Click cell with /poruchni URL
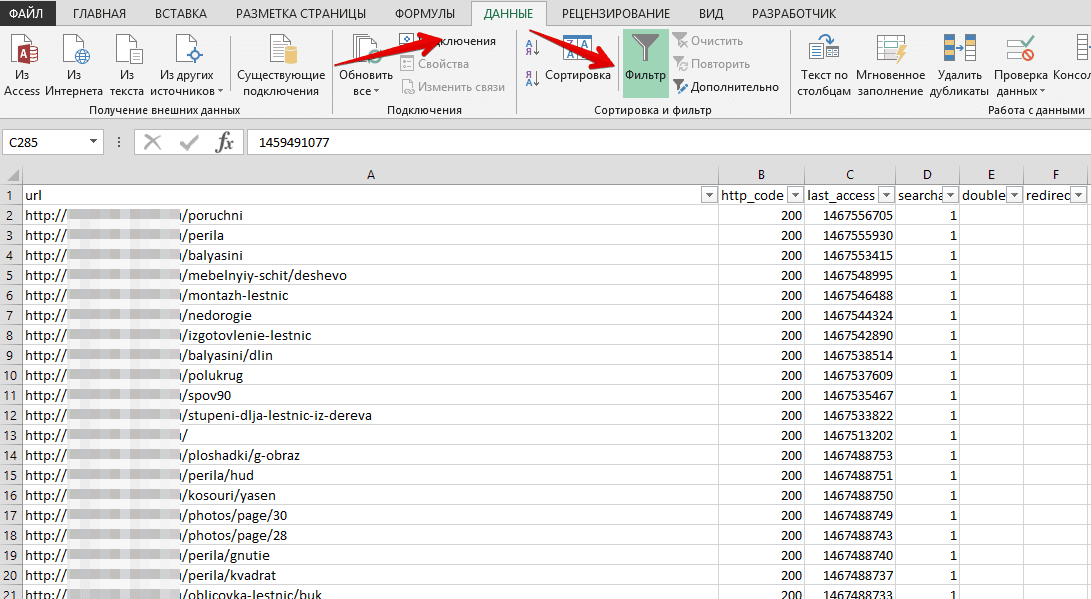Screen dimensions: 1091x599 pyautogui.click(x=371, y=216)
